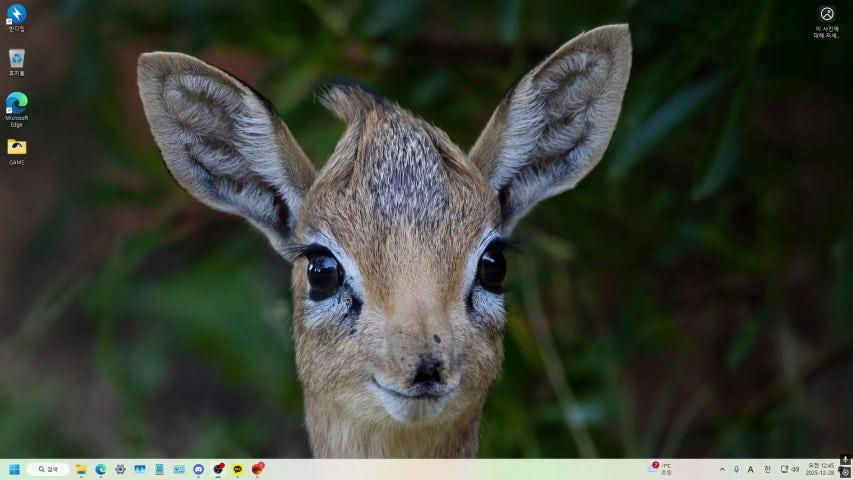Viewport: 853px width, 480px height.
Task: Open the clock and date flyout
Action: coord(820,469)
